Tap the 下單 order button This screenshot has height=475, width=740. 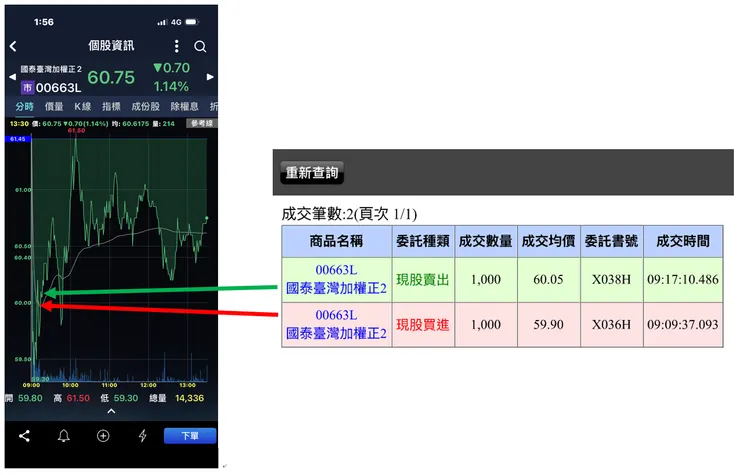tap(190, 436)
